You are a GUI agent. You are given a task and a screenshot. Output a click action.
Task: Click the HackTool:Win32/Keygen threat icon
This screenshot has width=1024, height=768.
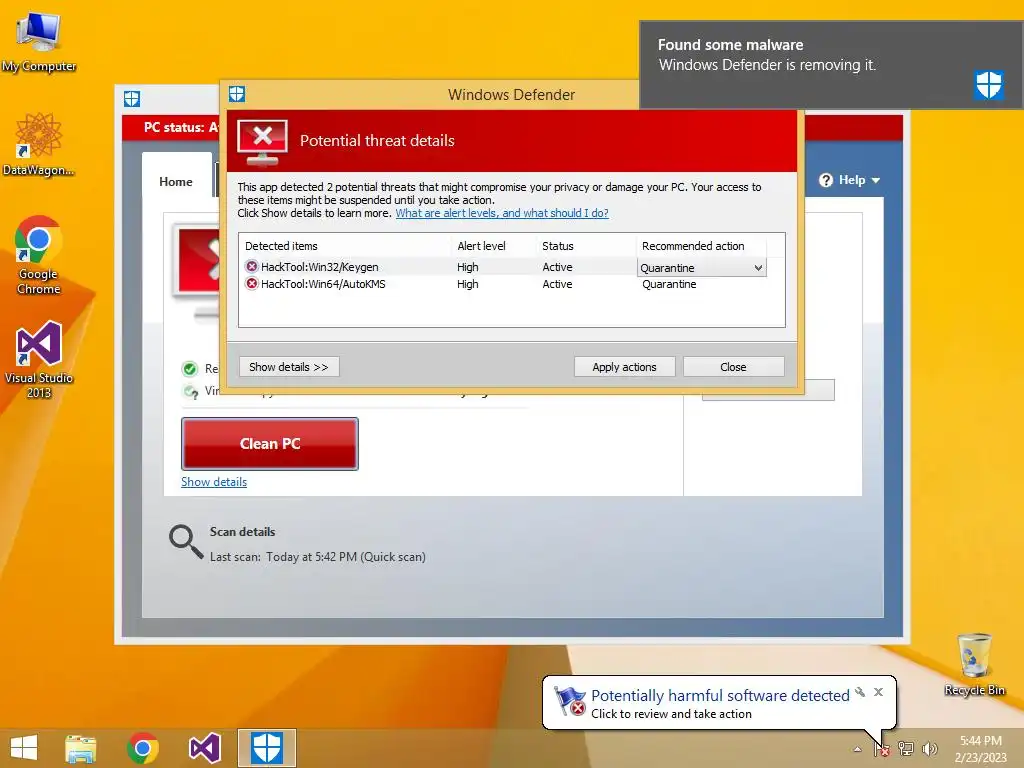click(x=251, y=266)
